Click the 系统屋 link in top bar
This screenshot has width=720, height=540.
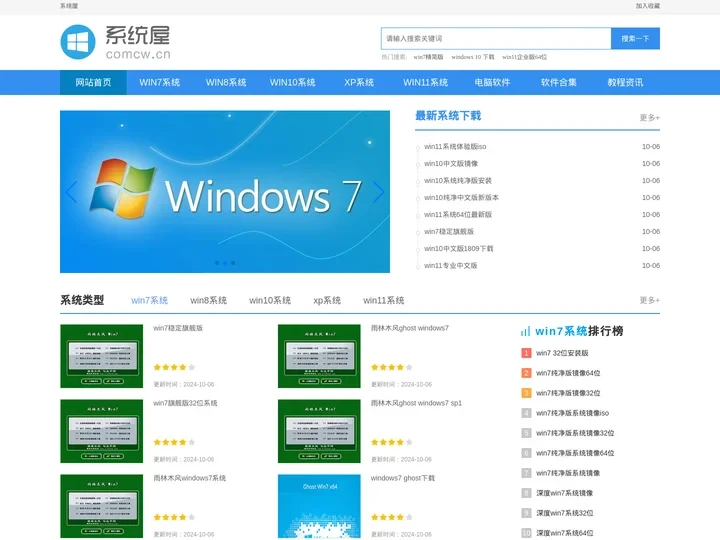[x=69, y=6]
